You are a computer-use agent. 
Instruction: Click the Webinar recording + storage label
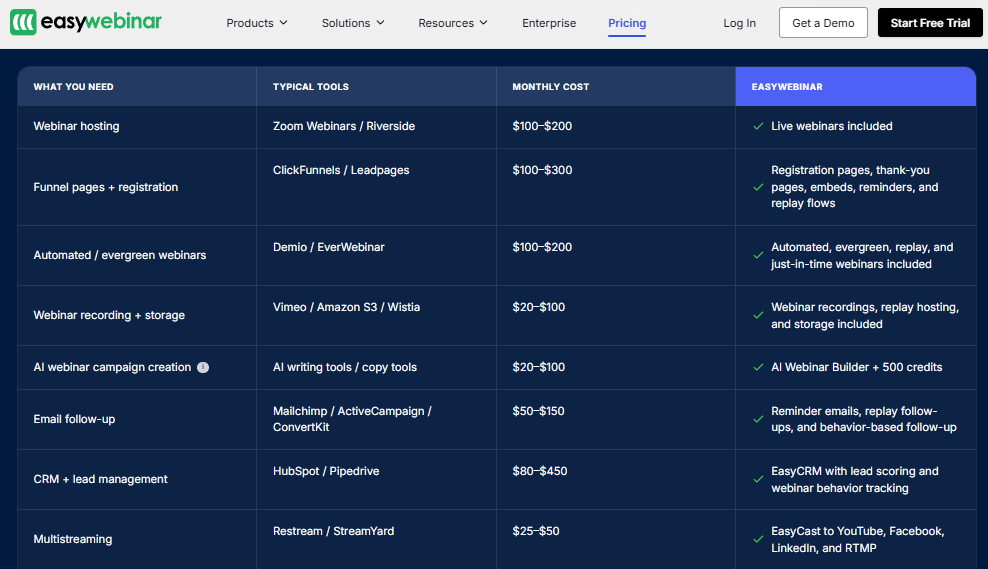point(109,315)
